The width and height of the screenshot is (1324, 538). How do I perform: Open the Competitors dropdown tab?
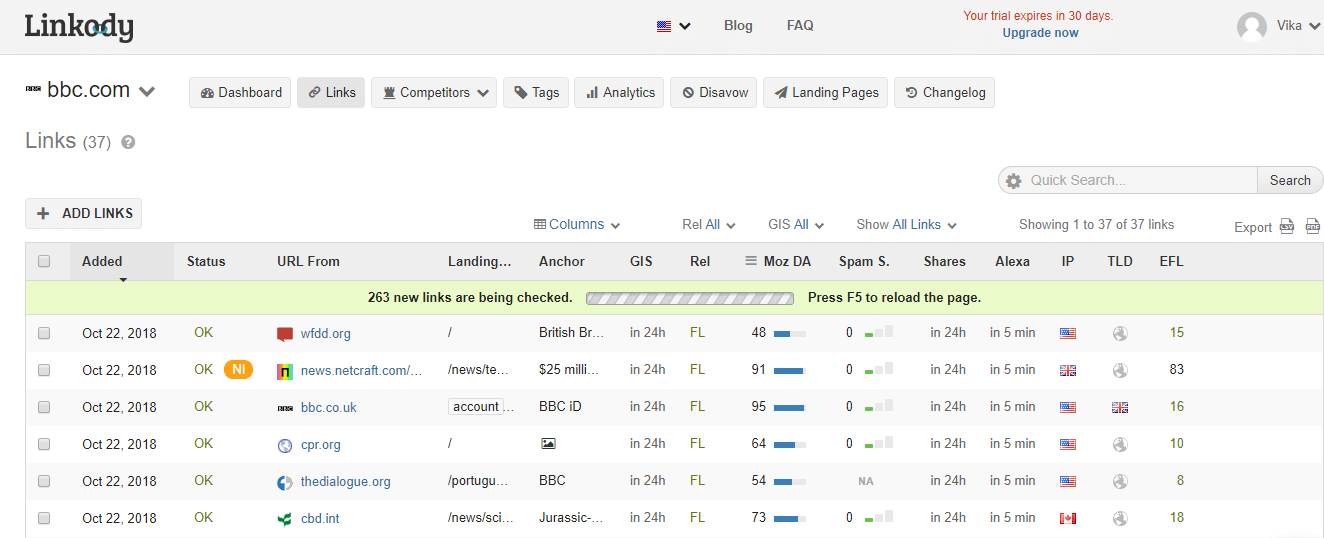point(434,92)
